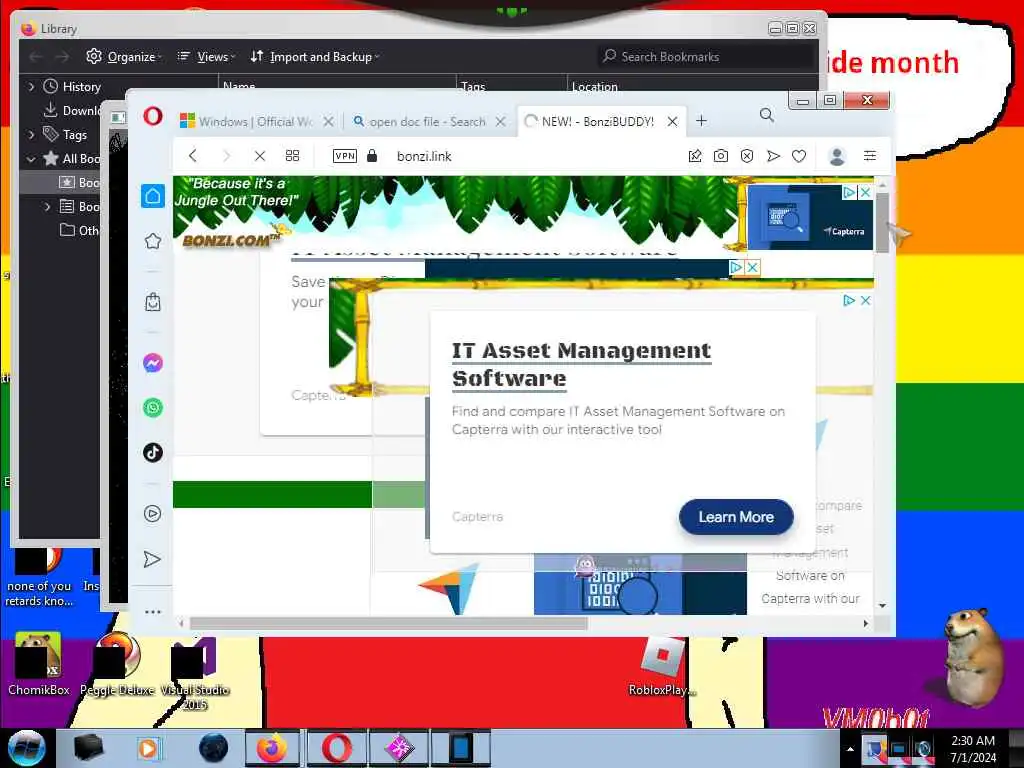Open the Peggle Deluxe desktop shortcut

tap(117, 665)
